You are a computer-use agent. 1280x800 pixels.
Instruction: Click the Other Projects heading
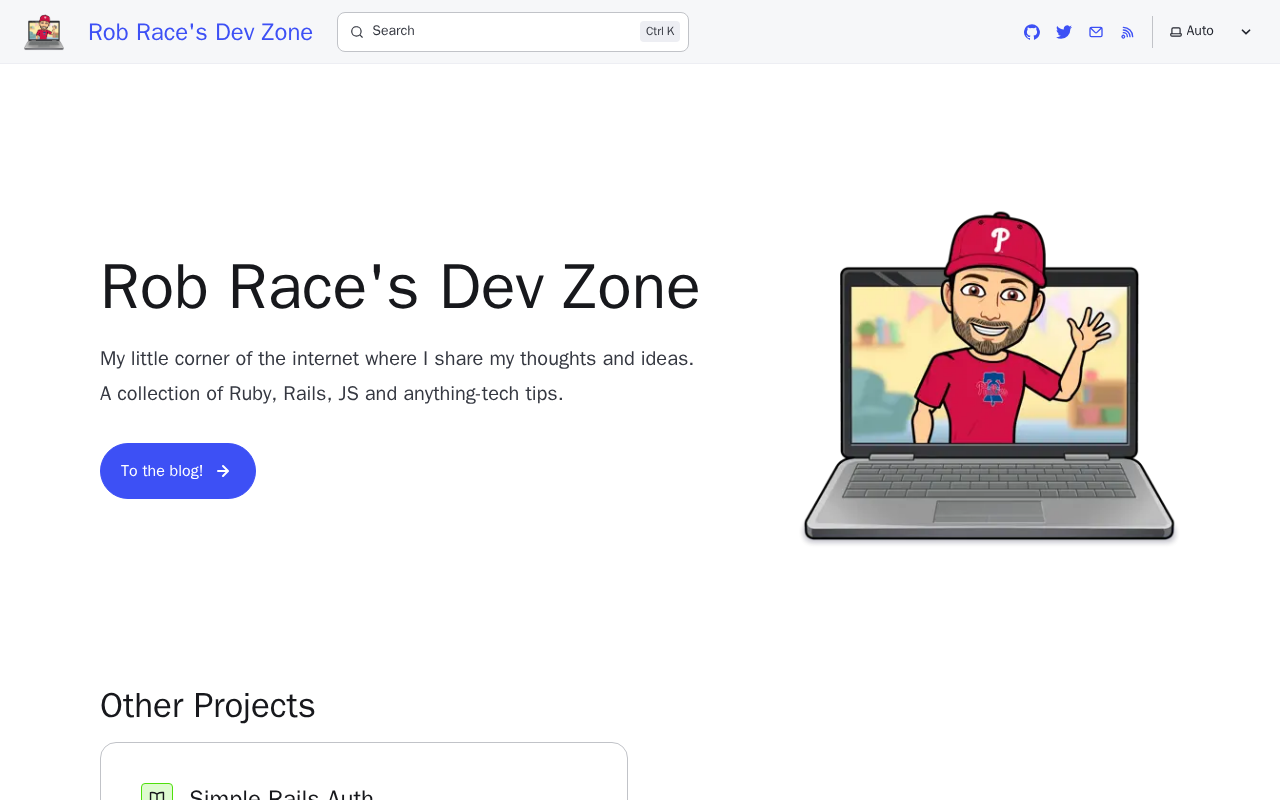click(208, 706)
